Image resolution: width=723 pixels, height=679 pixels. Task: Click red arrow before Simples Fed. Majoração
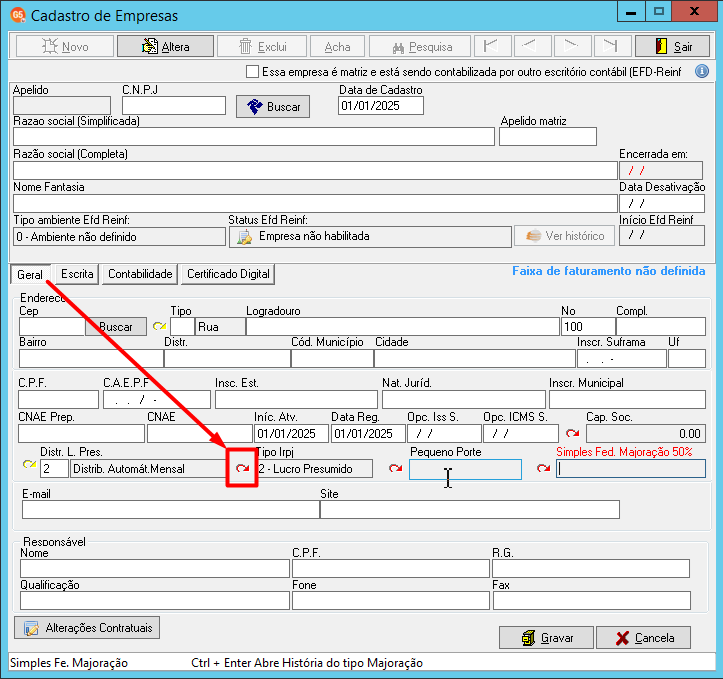pos(544,468)
